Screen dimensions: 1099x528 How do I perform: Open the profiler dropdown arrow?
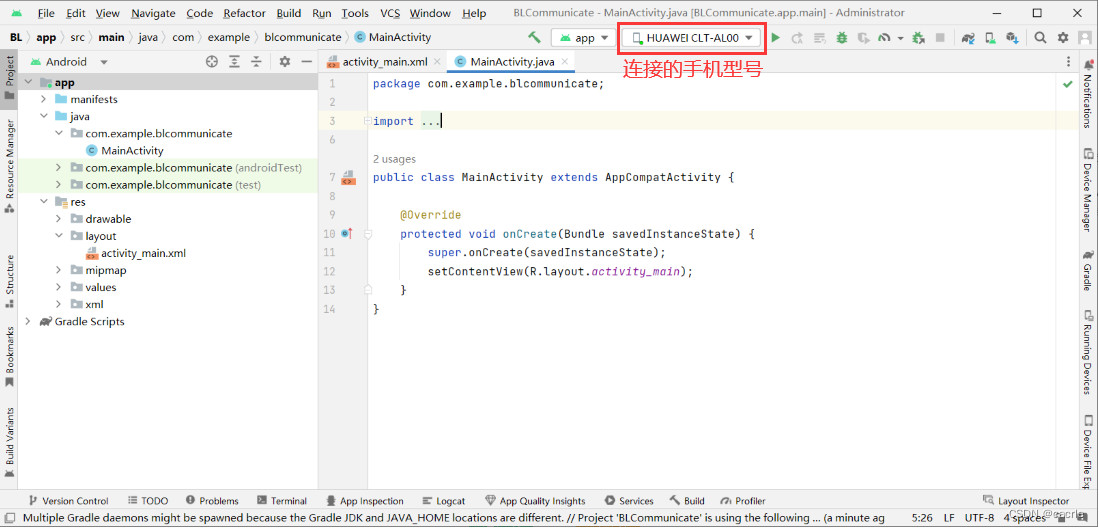point(900,38)
